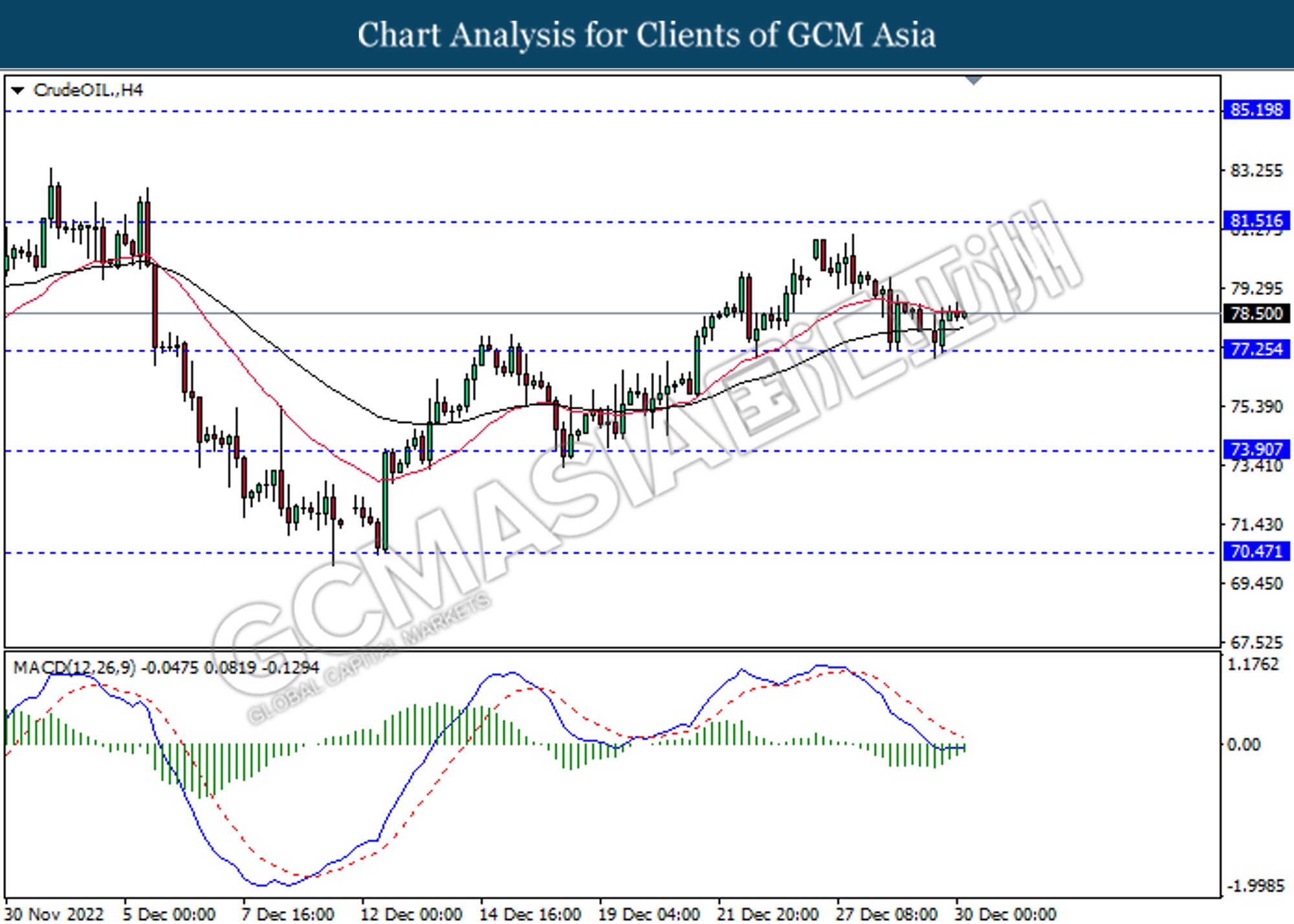The height and width of the screenshot is (924, 1294).
Task: Click the 27 Dec 08:00 time label
Action: pyautogui.click(x=887, y=914)
